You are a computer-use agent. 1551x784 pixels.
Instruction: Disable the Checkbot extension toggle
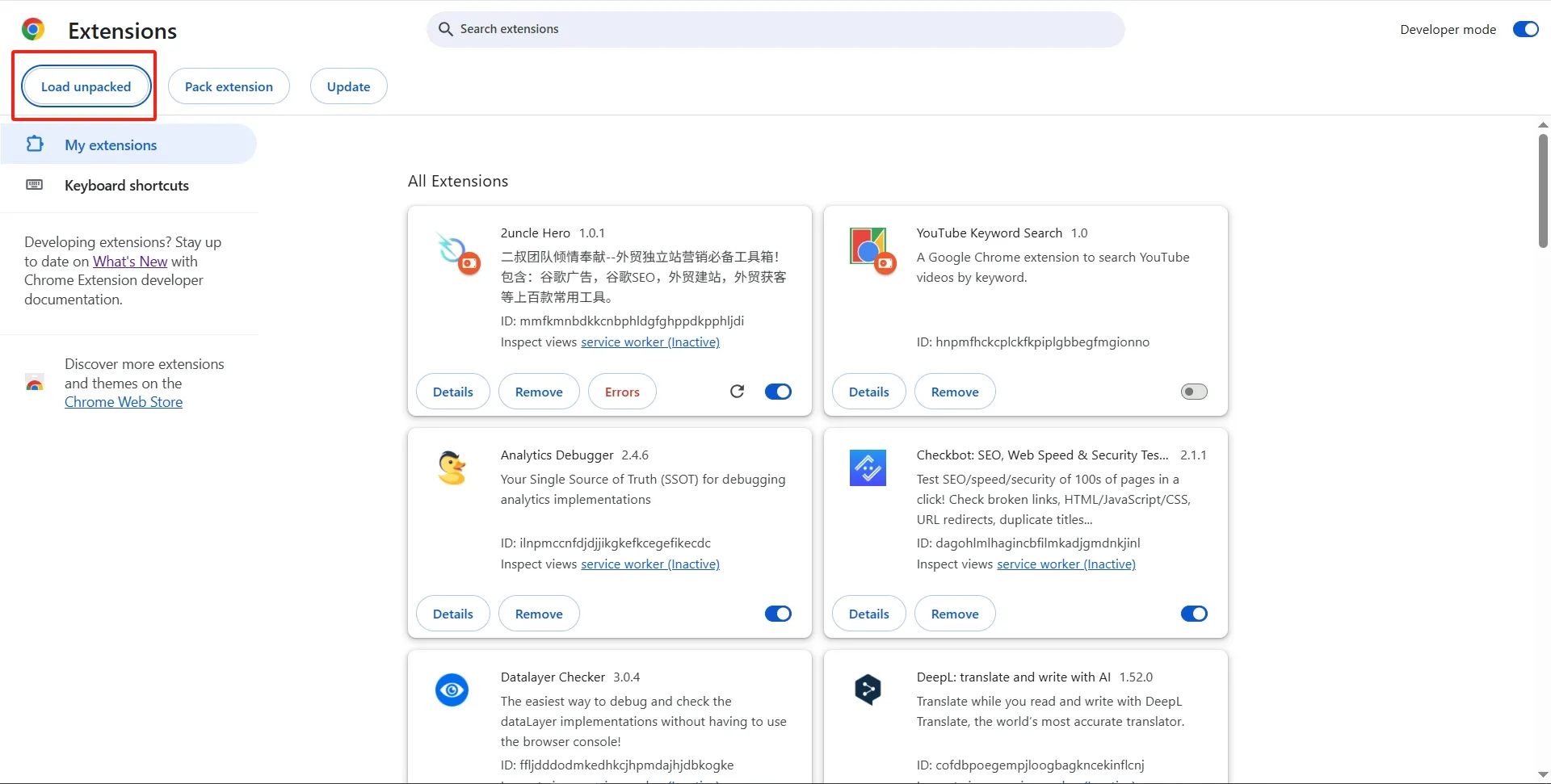click(1194, 614)
